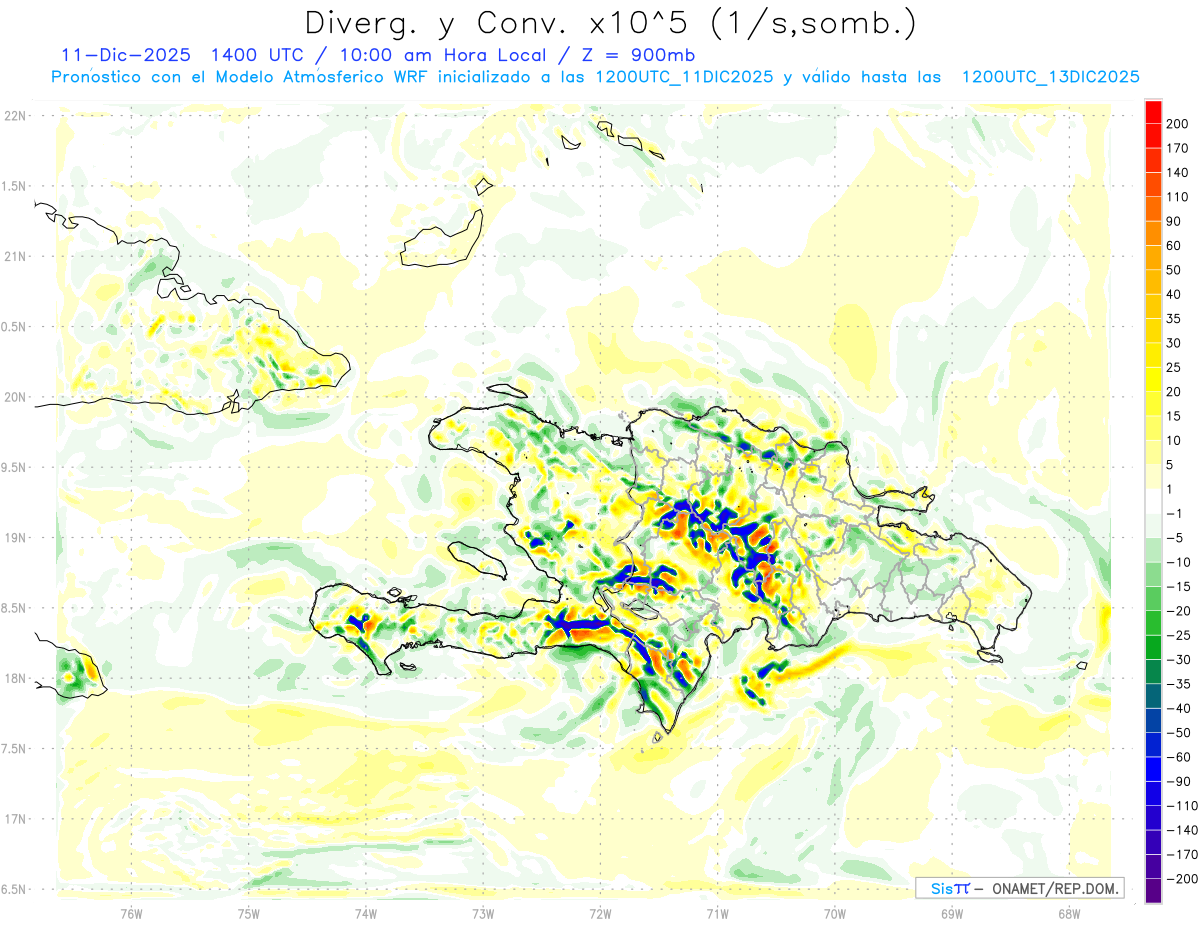Click the "74W" longitude label
This screenshot has height=927, width=1200.
click(x=366, y=914)
